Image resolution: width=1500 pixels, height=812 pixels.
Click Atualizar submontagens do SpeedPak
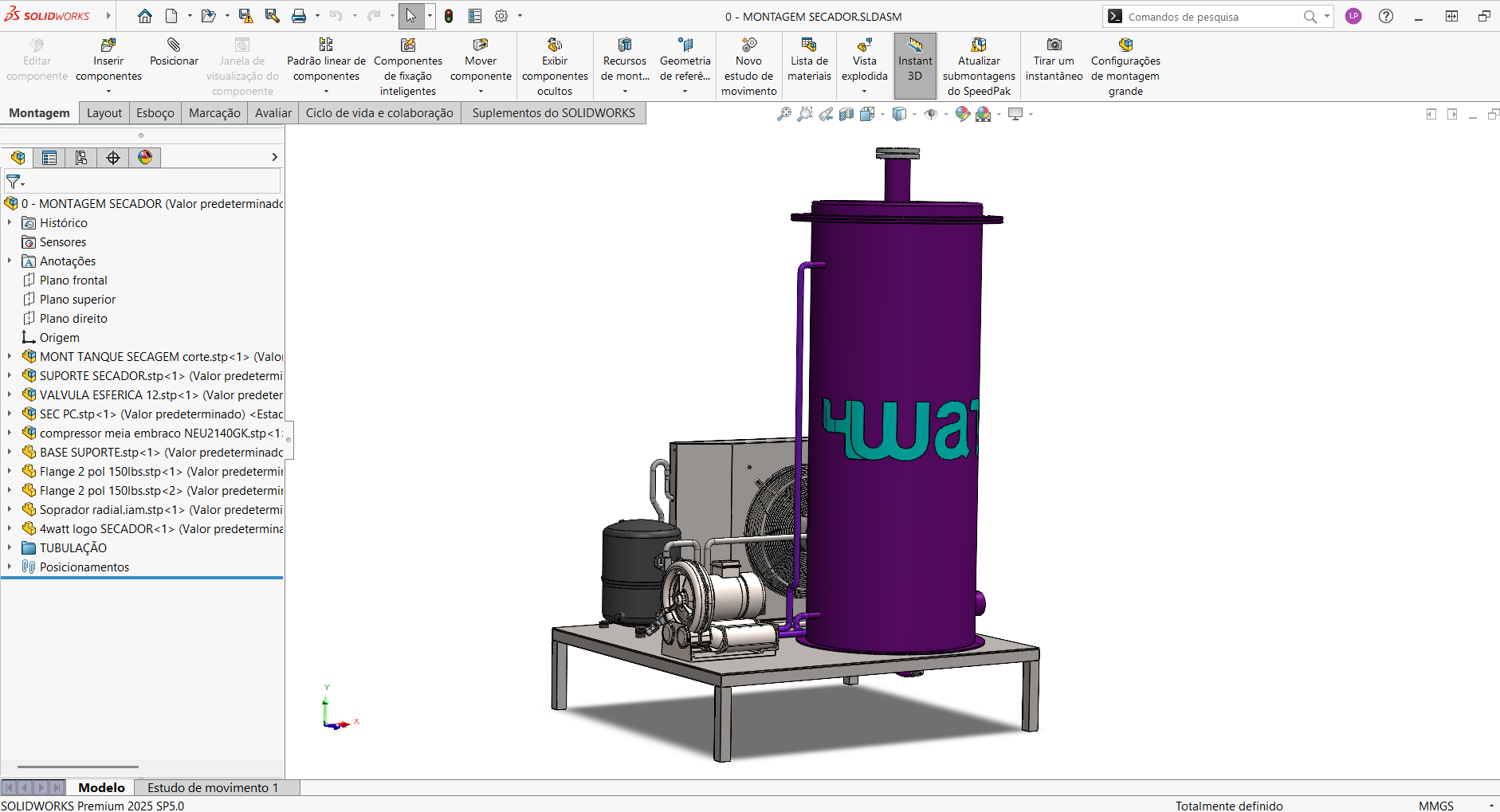point(979,67)
